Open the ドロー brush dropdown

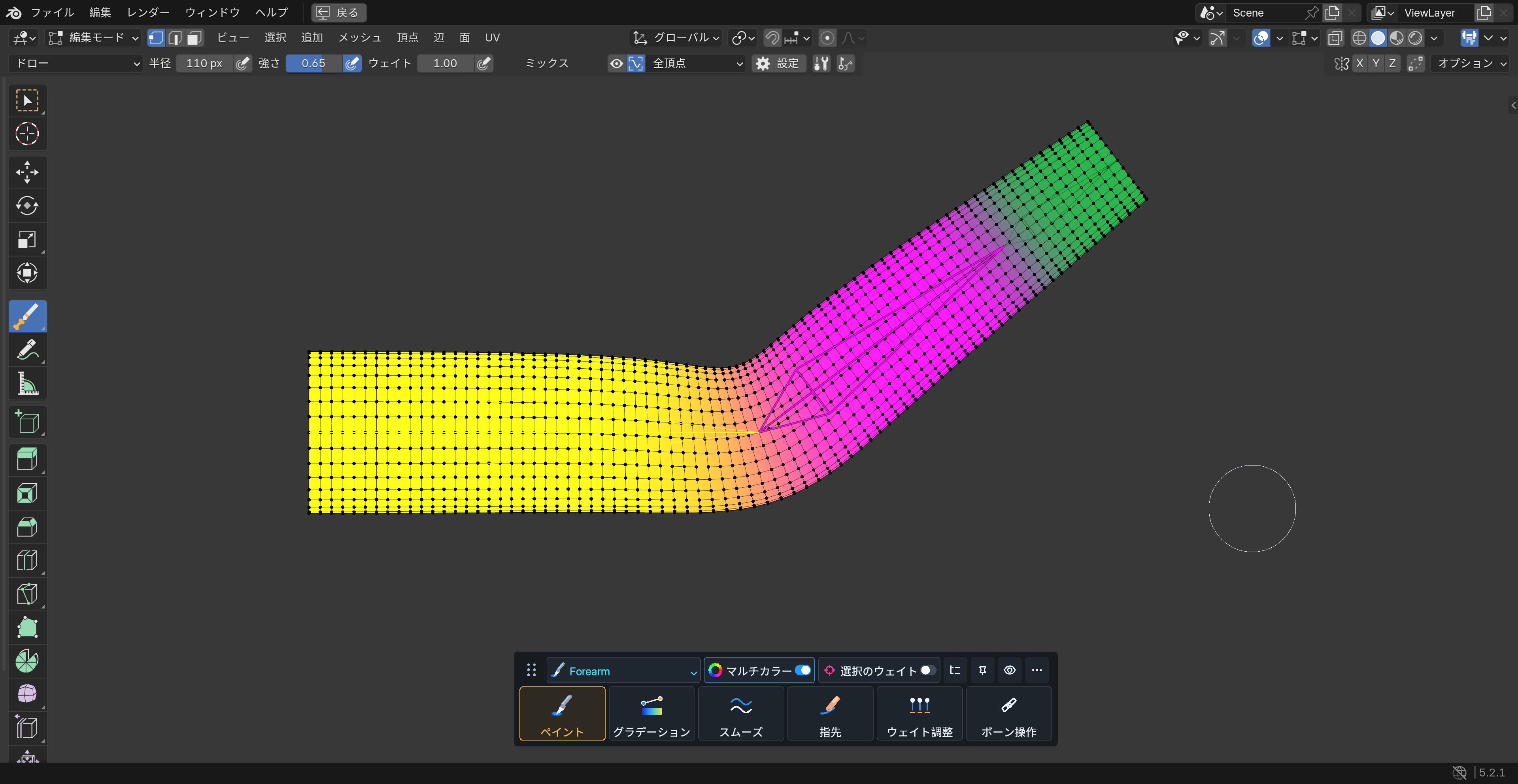pyautogui.click(x=77, y=63)
